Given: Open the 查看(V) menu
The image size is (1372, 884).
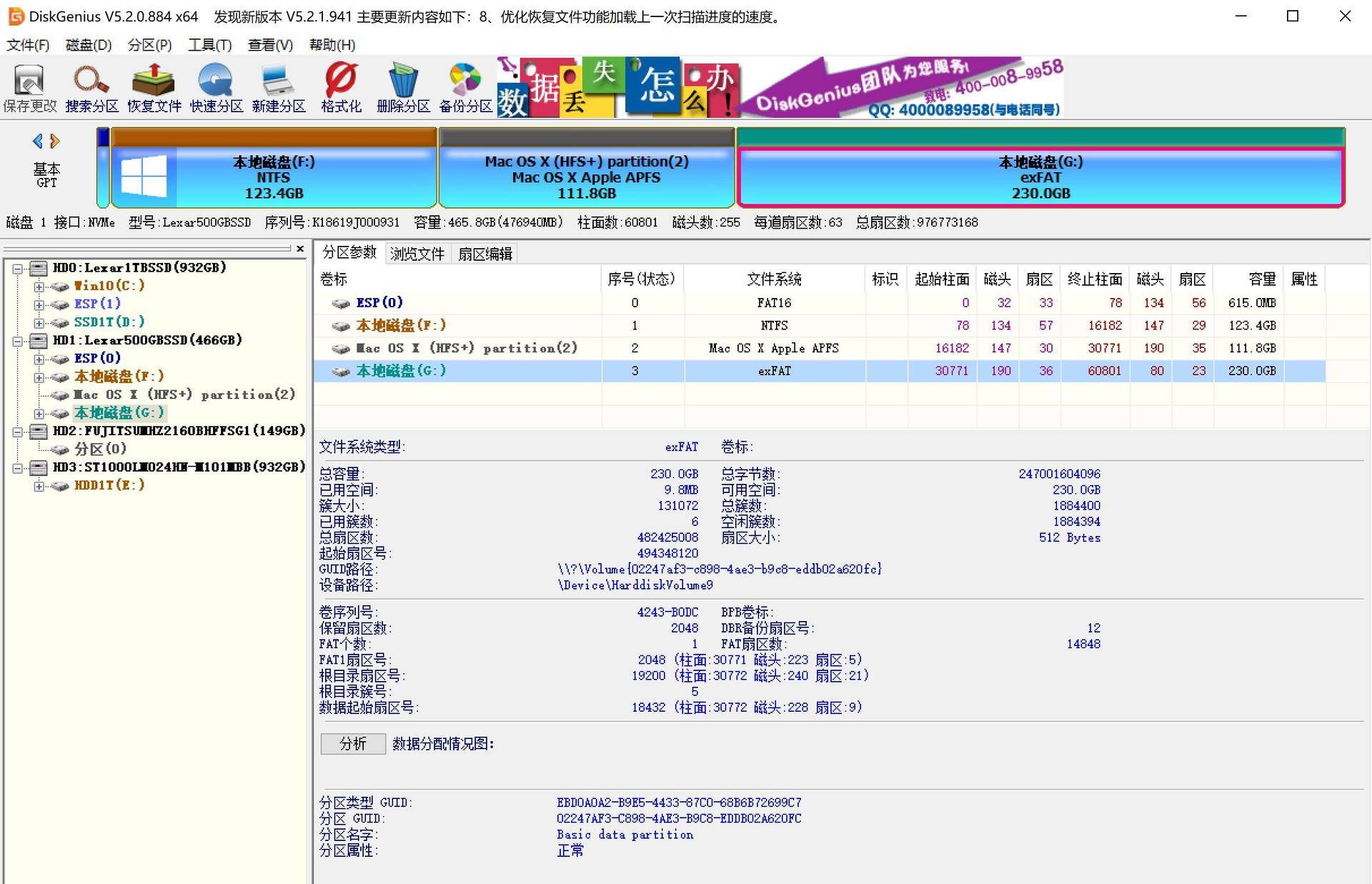Looking at the screenshot, I should point(269,45).
